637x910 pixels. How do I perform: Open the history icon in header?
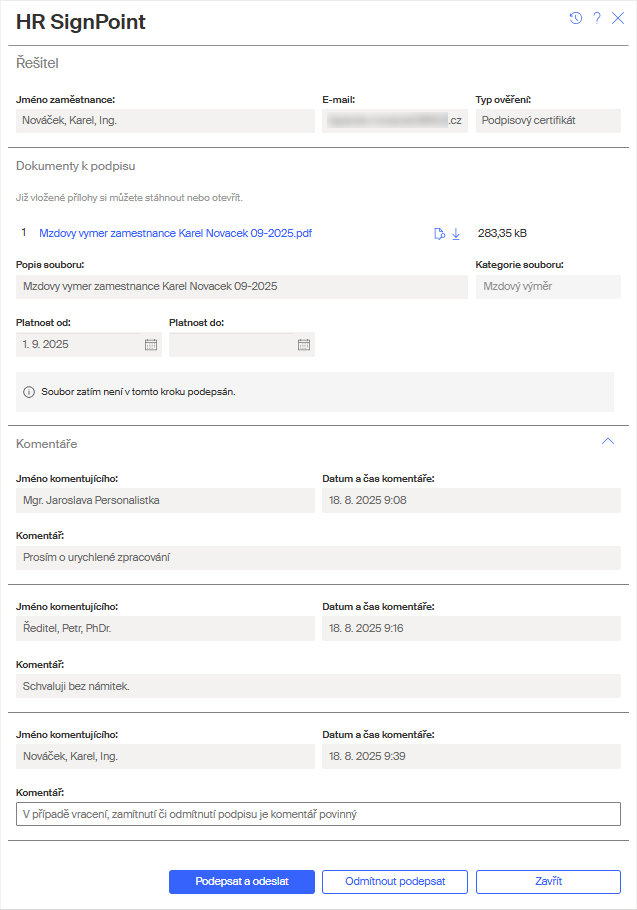[x=576, y=18]
